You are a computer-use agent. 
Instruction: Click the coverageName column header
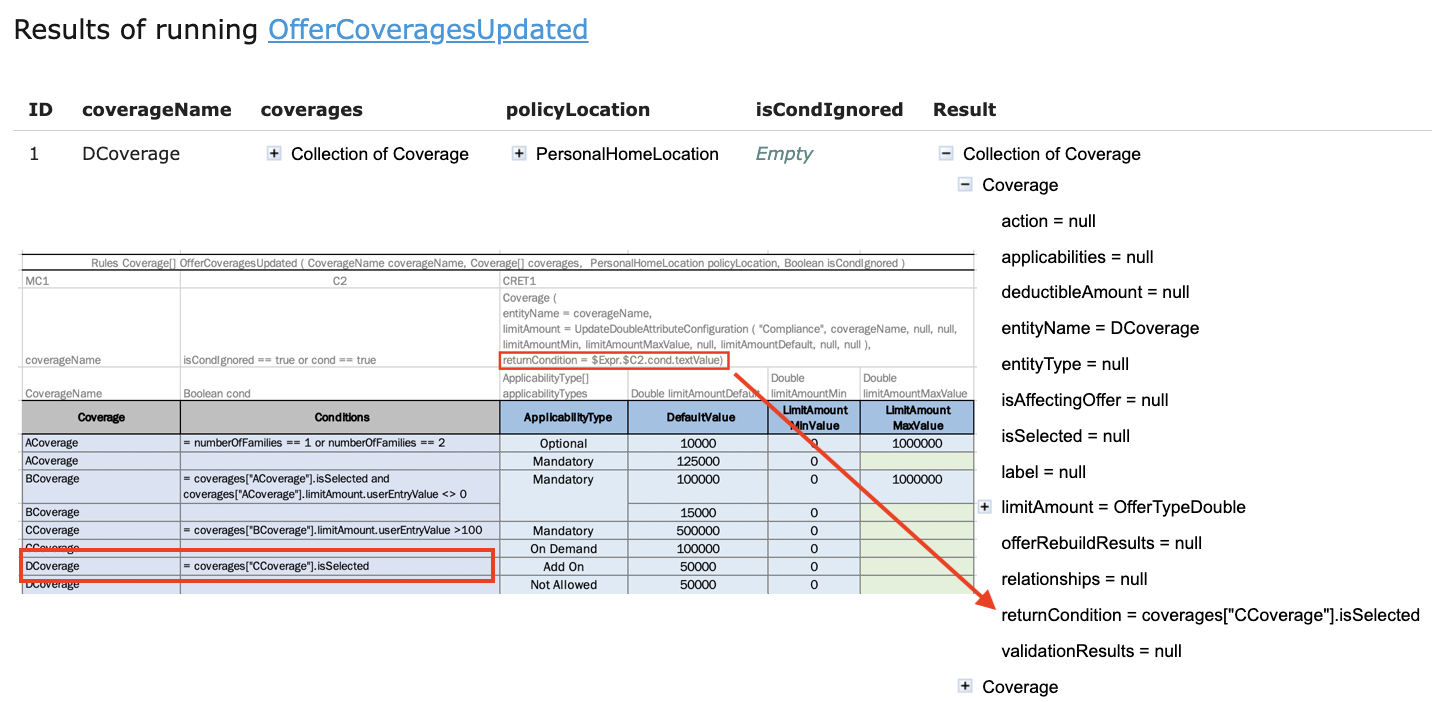[156, 110]
